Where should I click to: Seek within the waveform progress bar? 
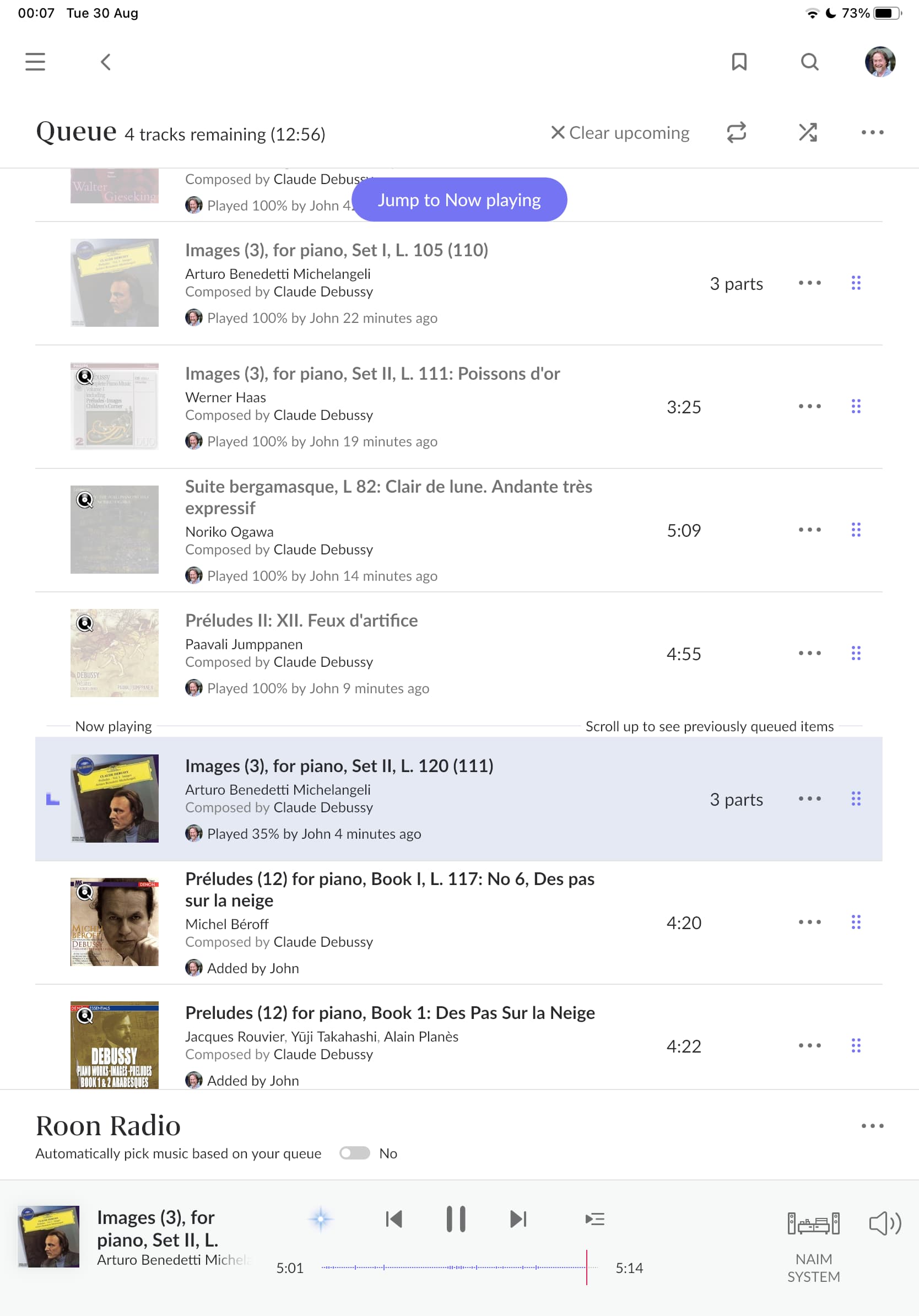(x=459, y=1268)
